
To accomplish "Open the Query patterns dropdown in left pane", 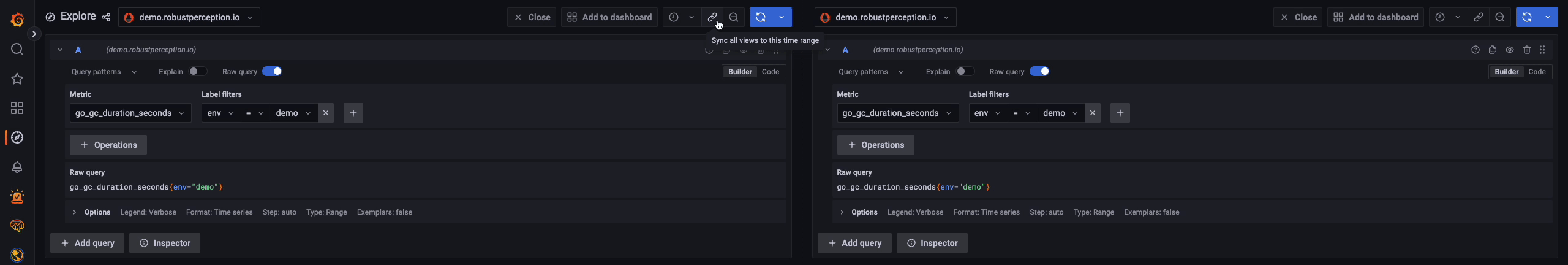I will point(104,72).
